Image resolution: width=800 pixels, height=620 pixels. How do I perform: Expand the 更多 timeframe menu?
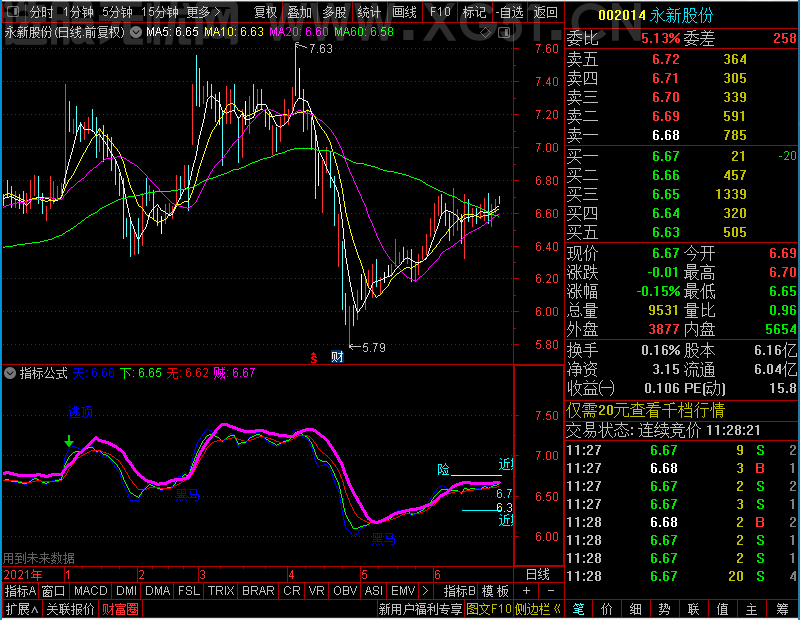tap(204, 12)
